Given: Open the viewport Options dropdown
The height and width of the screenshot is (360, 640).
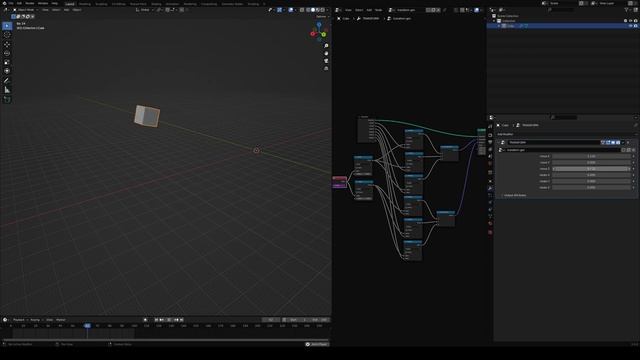Looking at the screenshot, I should pos(322,16).
